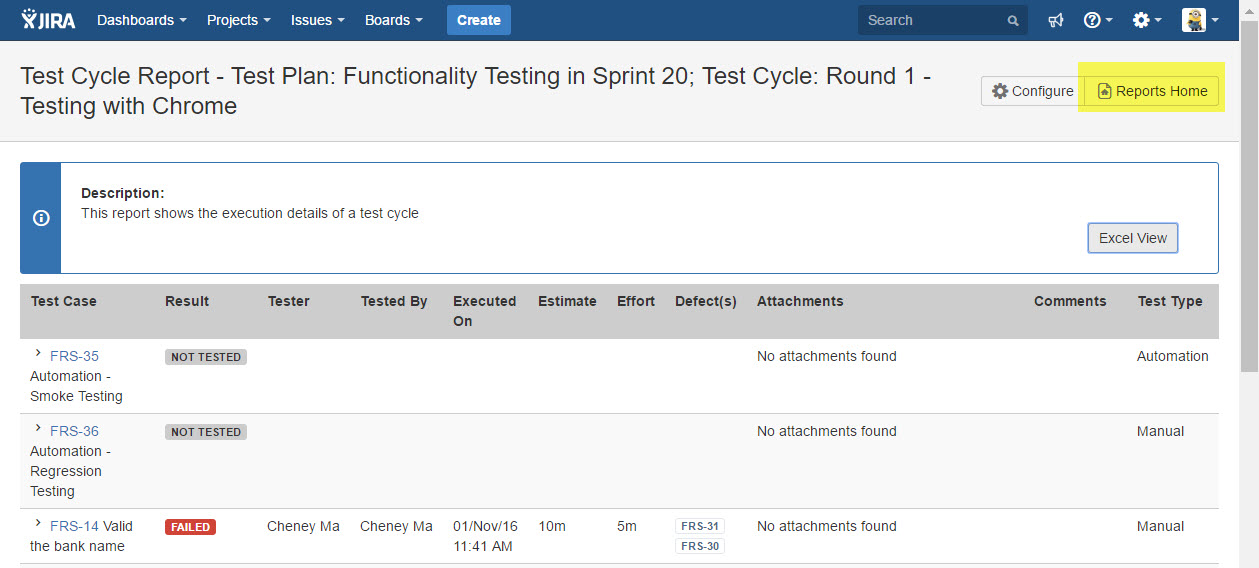
Task: Expand the FRS-35 test case row
Action: (x=38, y=354)
